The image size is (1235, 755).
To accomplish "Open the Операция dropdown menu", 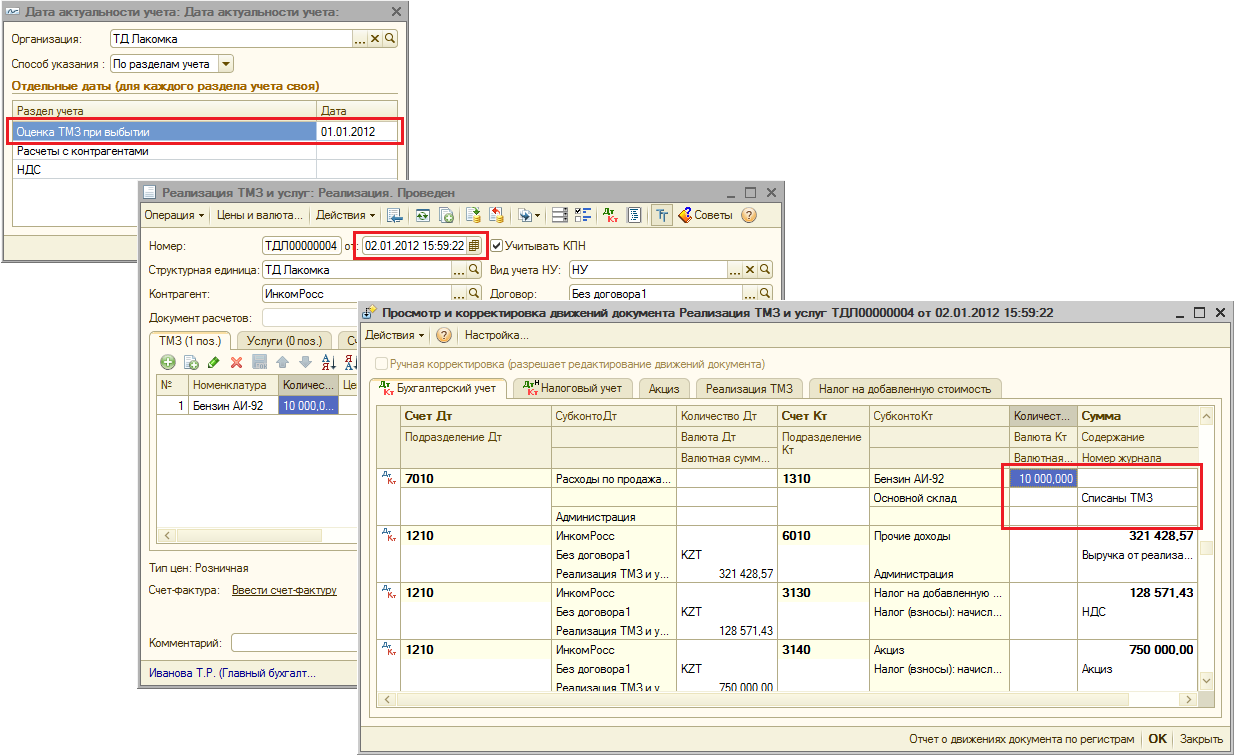I will 174,215.
